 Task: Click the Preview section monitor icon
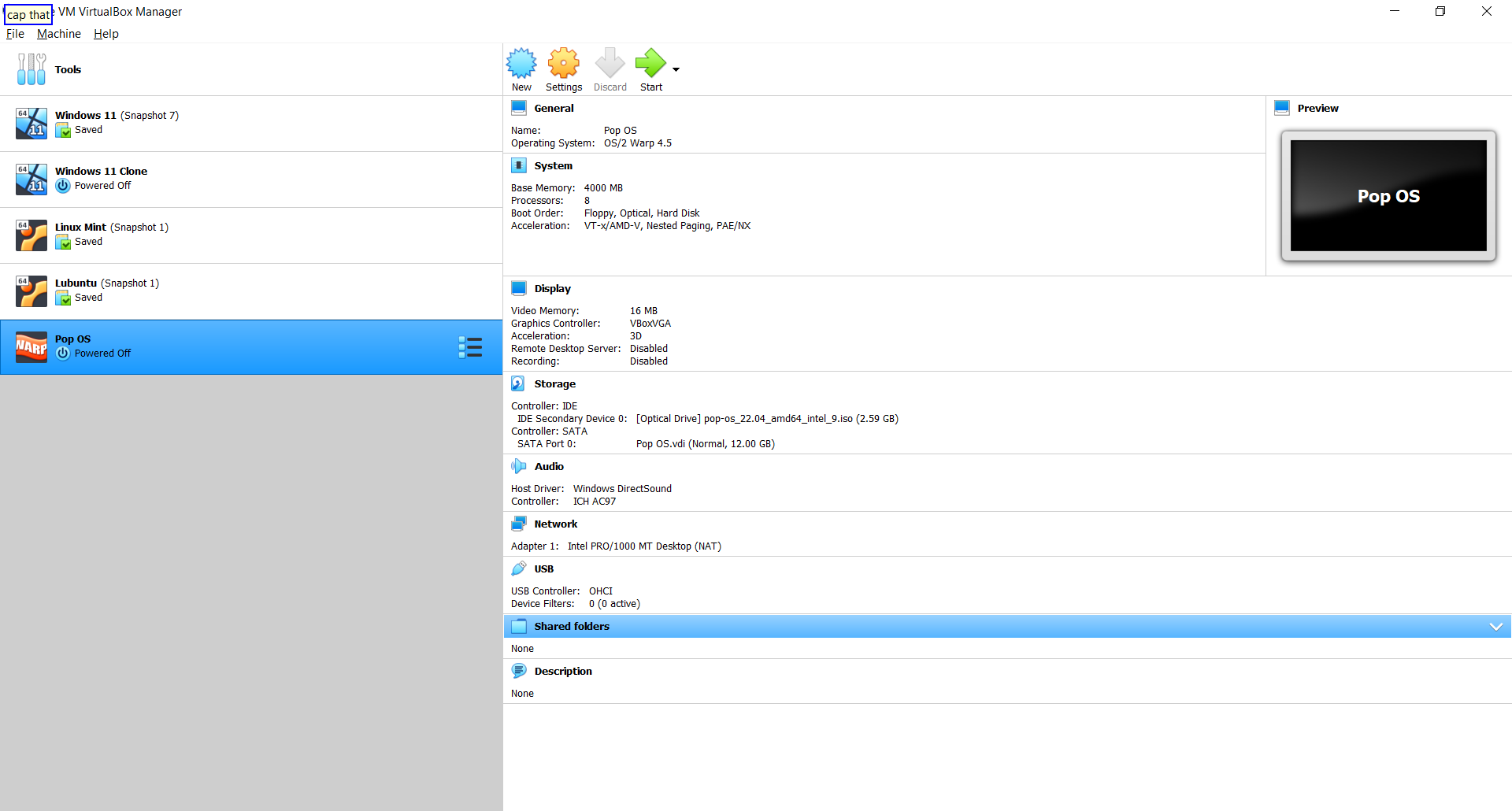coord(1282,108)
